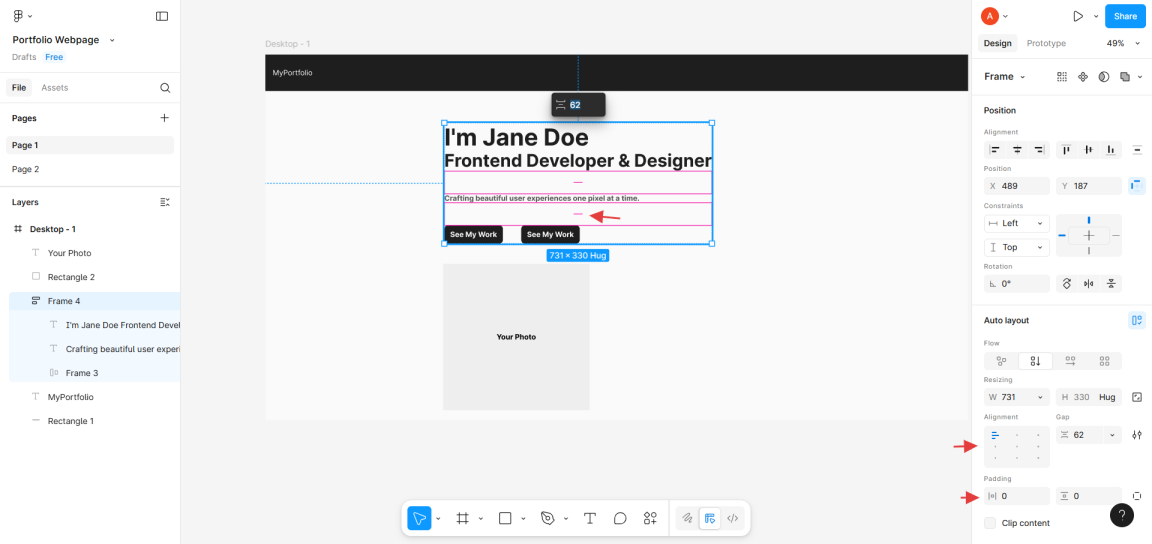
Task: Toggle the left sidebar panel visibility
Action: tap(162, 16)
